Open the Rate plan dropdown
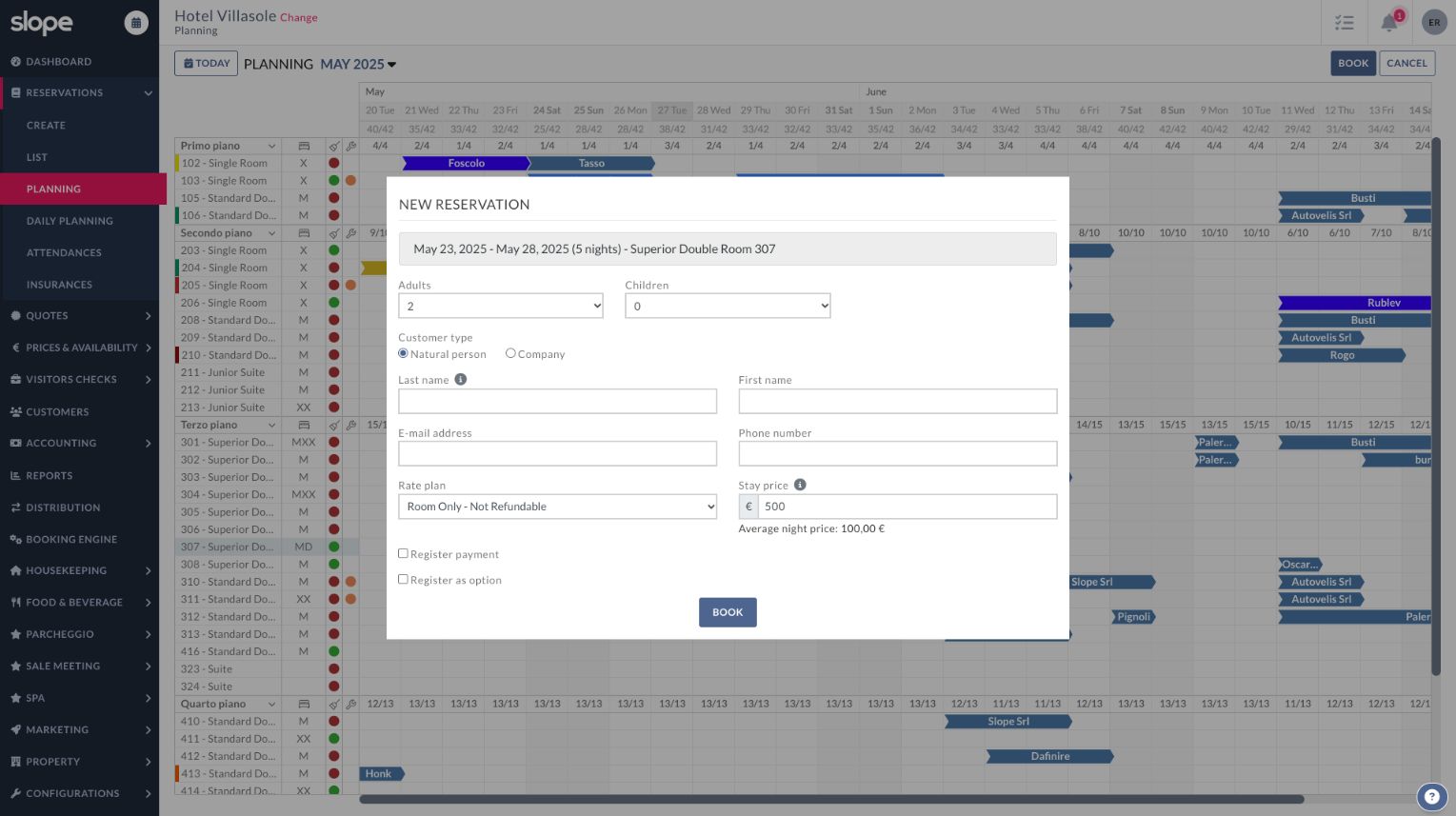This screenshot has height=816, width=1456. pos(557,507)
